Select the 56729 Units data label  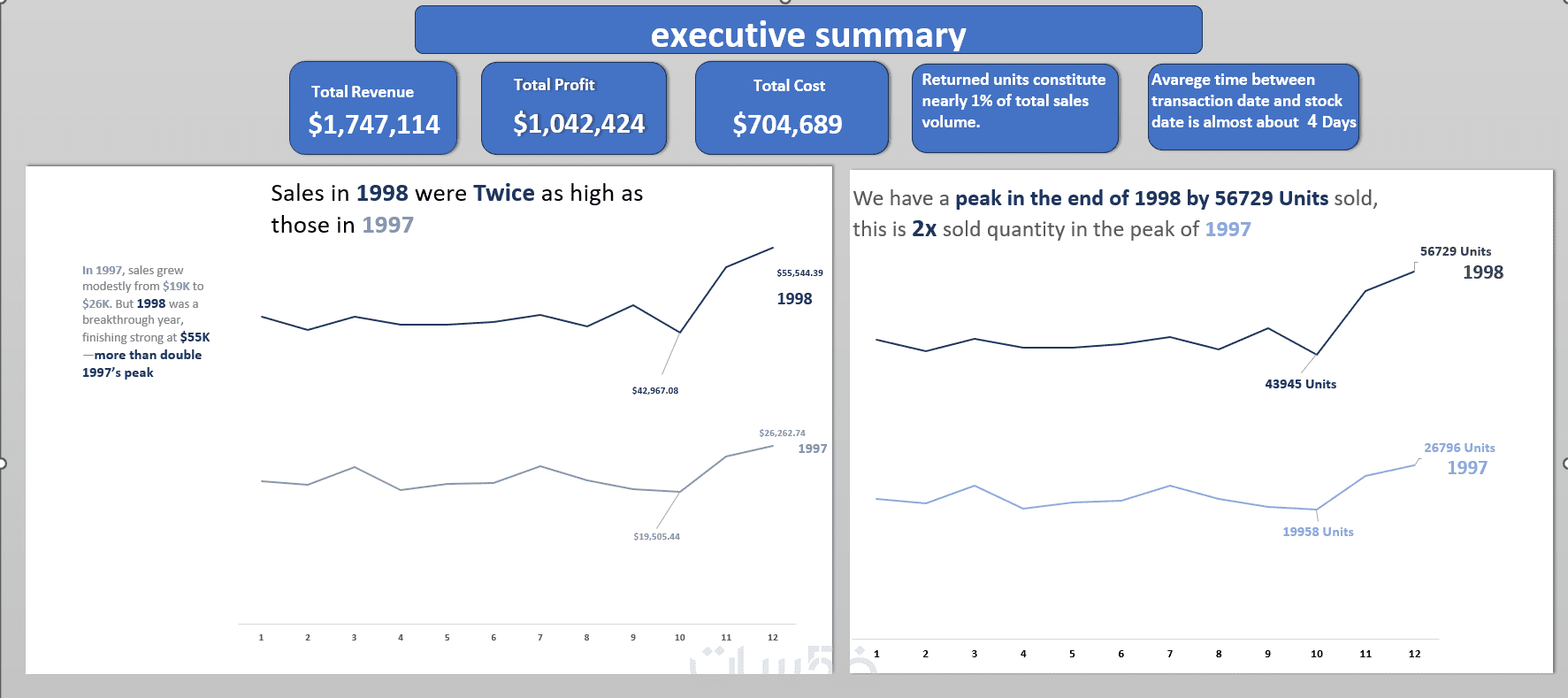click(1455, 251)
